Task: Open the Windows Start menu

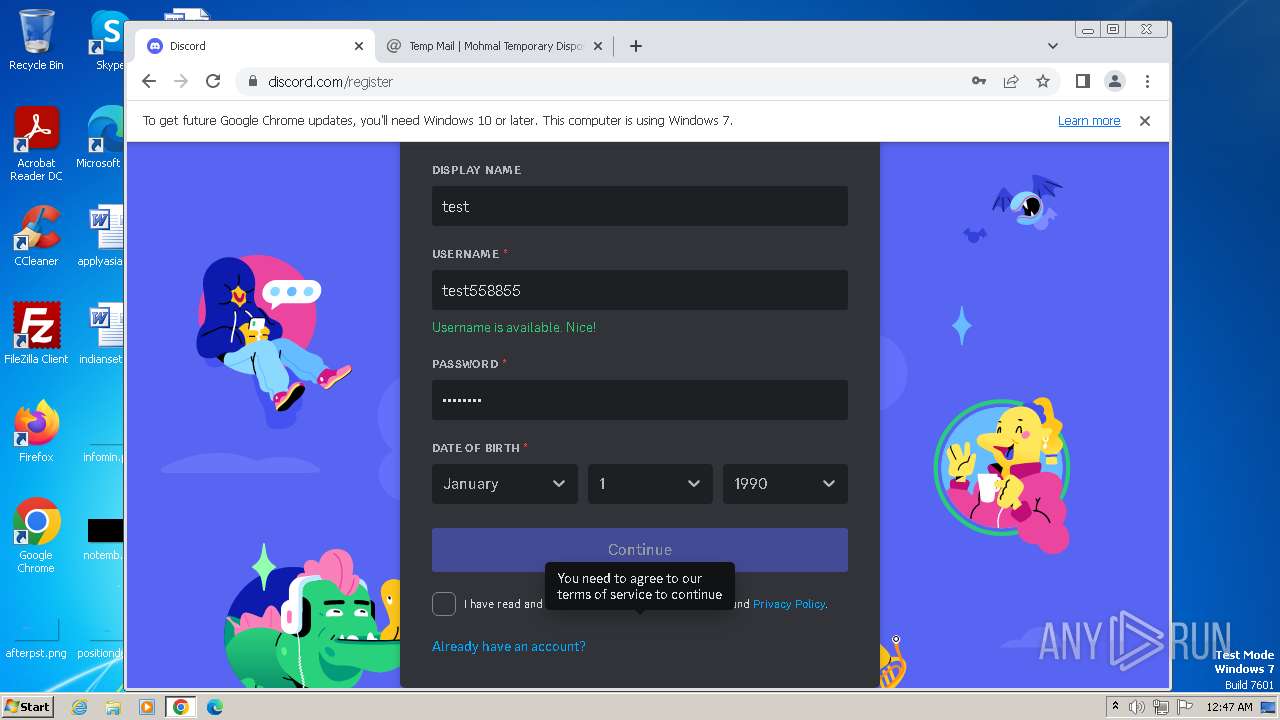Action: point(27,706)
